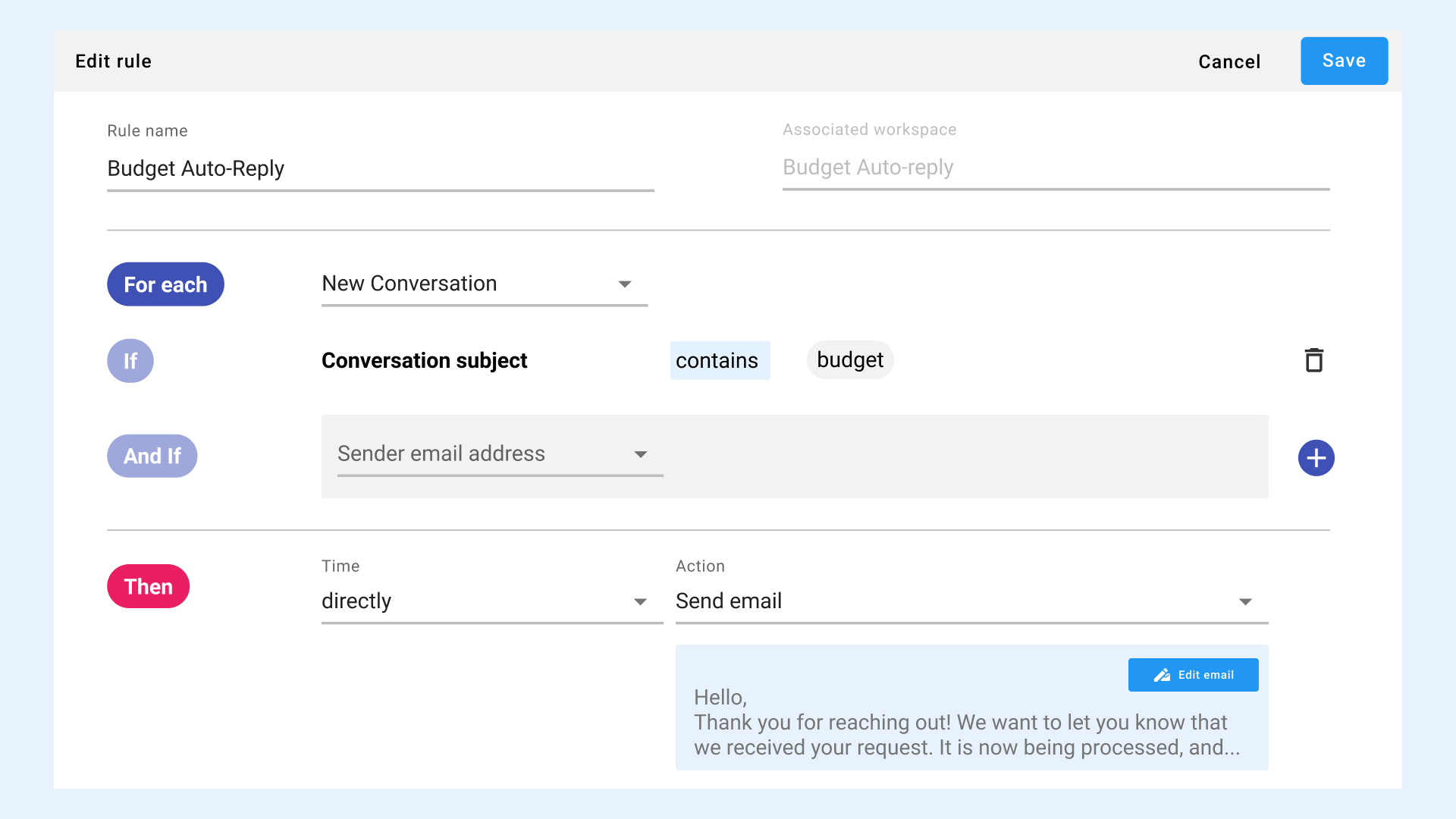Click the plus icon to add a condition
Image resolution: width=1456 pixels, height=819 pixels.
coord(1316,457)
